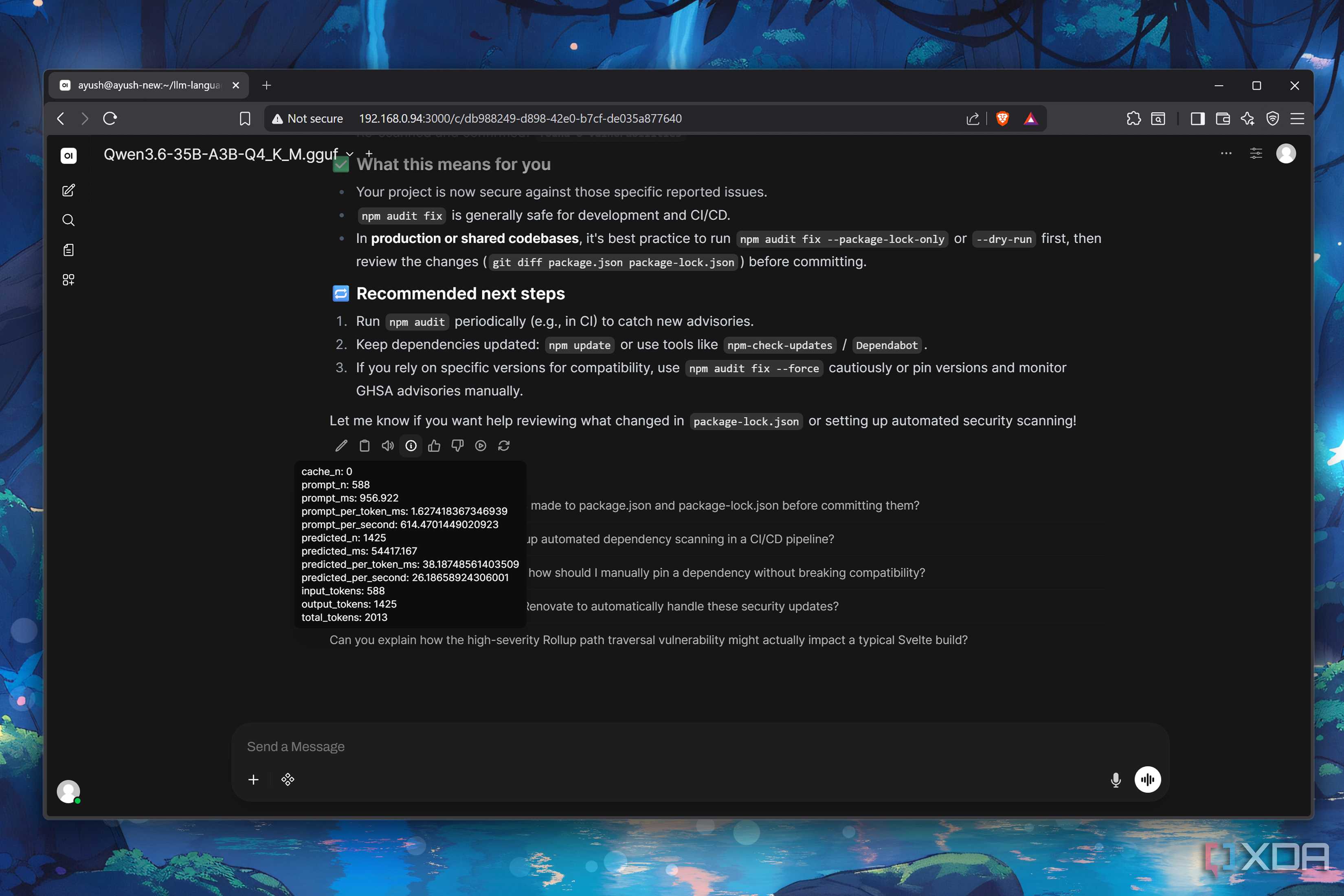Image resolution: width=1344 pixels, height=896 pixels.
Task: Click the 'Not secure' site warning
Action: (x=307, y=118)
